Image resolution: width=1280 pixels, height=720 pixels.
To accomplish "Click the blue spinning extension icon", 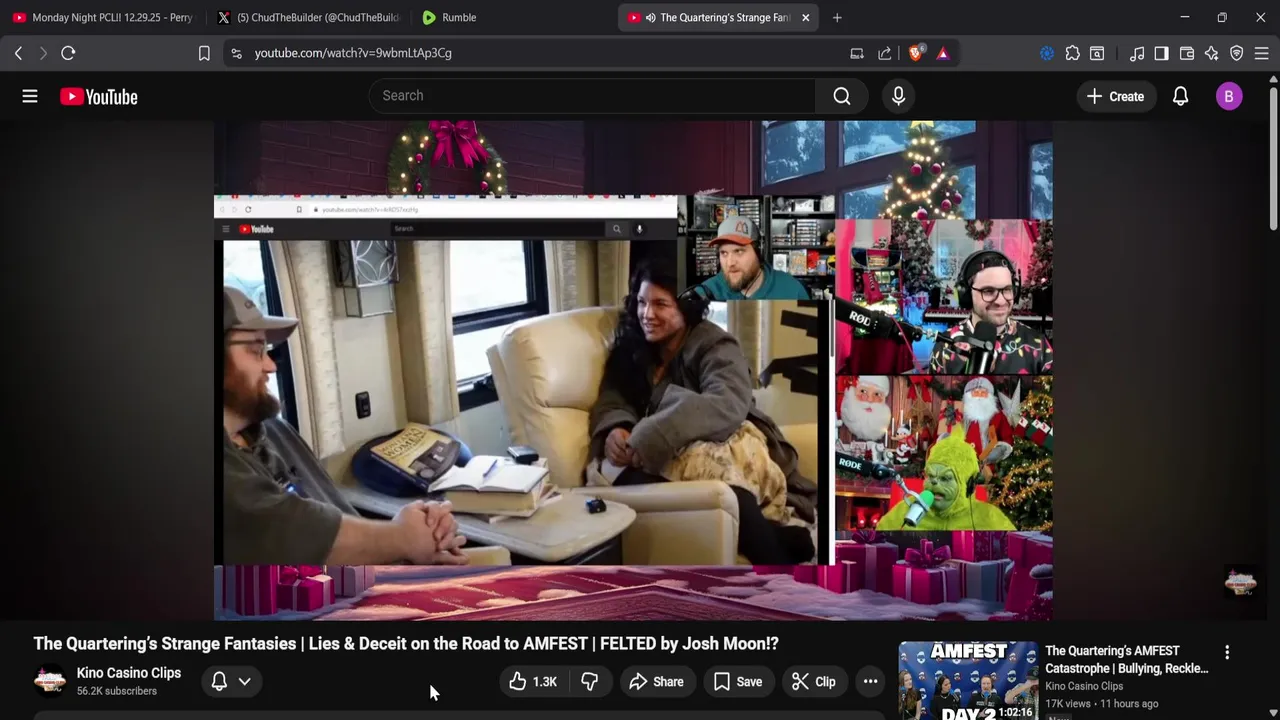I will tap(1047, 53).
